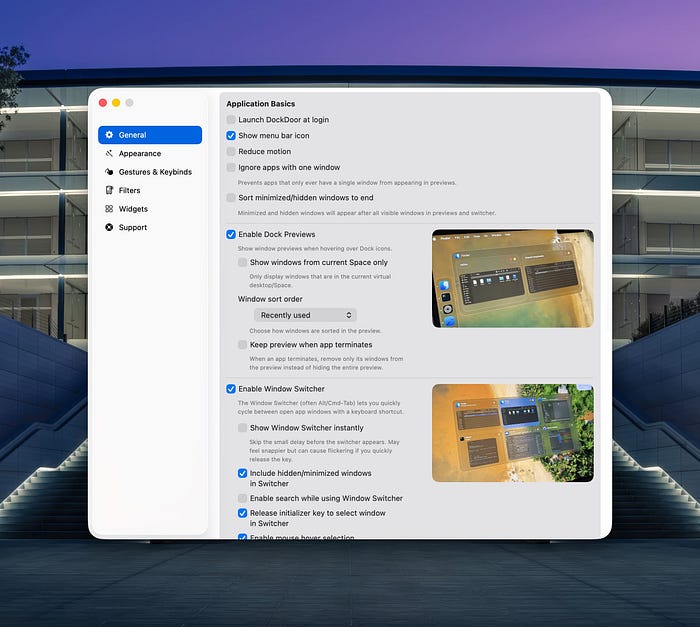The image size is (700, 627).
Task: Click the Application Basics heading
Action: pyautogui.click(x=261, y=104)
